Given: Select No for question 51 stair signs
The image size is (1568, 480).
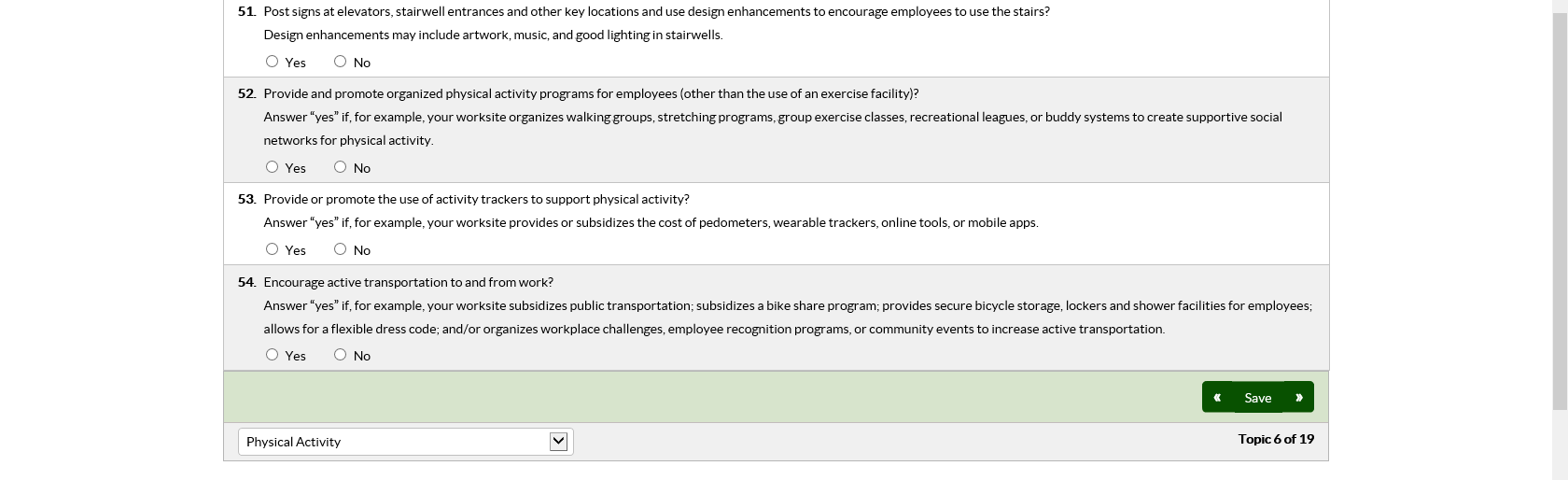Looking at the screenshot, I should click(x=340, y=62).
